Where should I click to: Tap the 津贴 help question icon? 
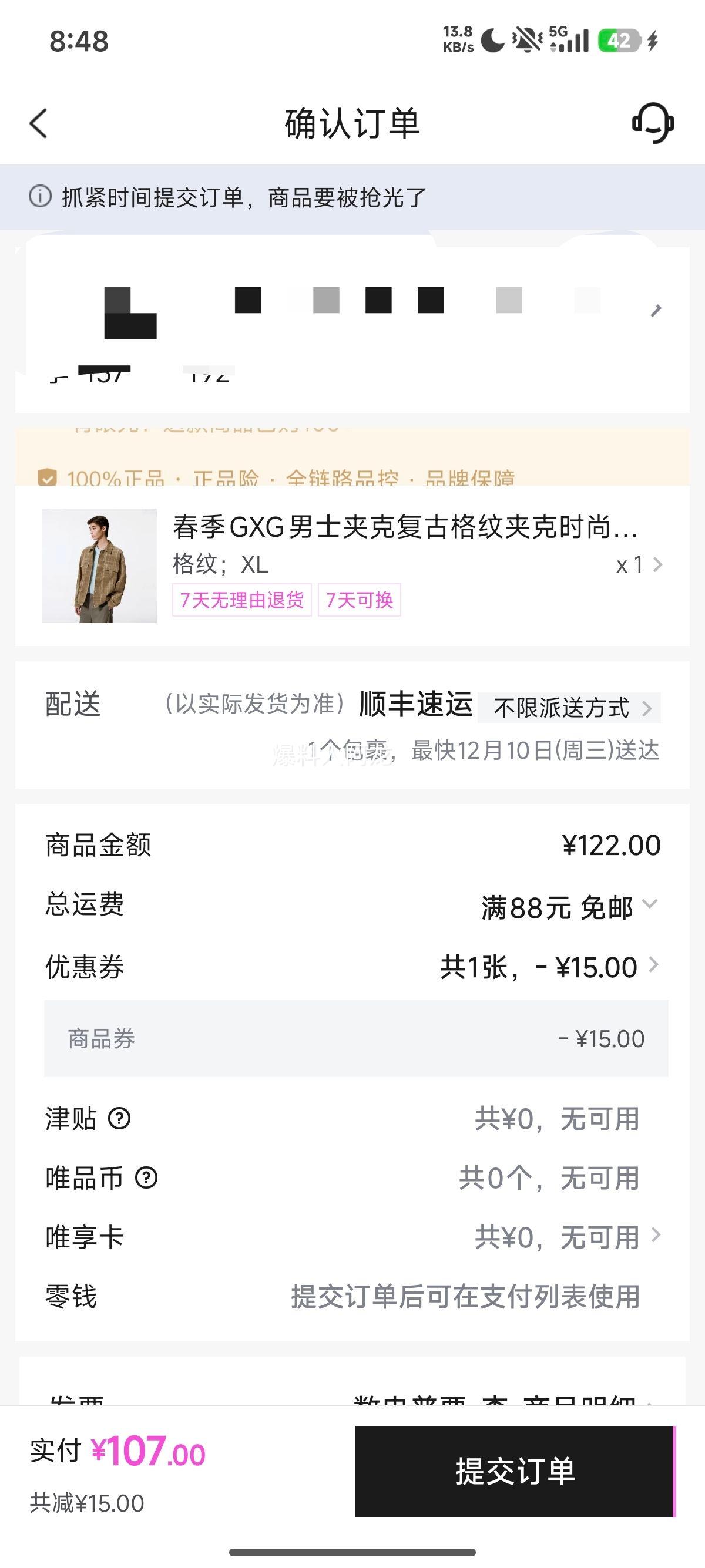pos(119,1118)
